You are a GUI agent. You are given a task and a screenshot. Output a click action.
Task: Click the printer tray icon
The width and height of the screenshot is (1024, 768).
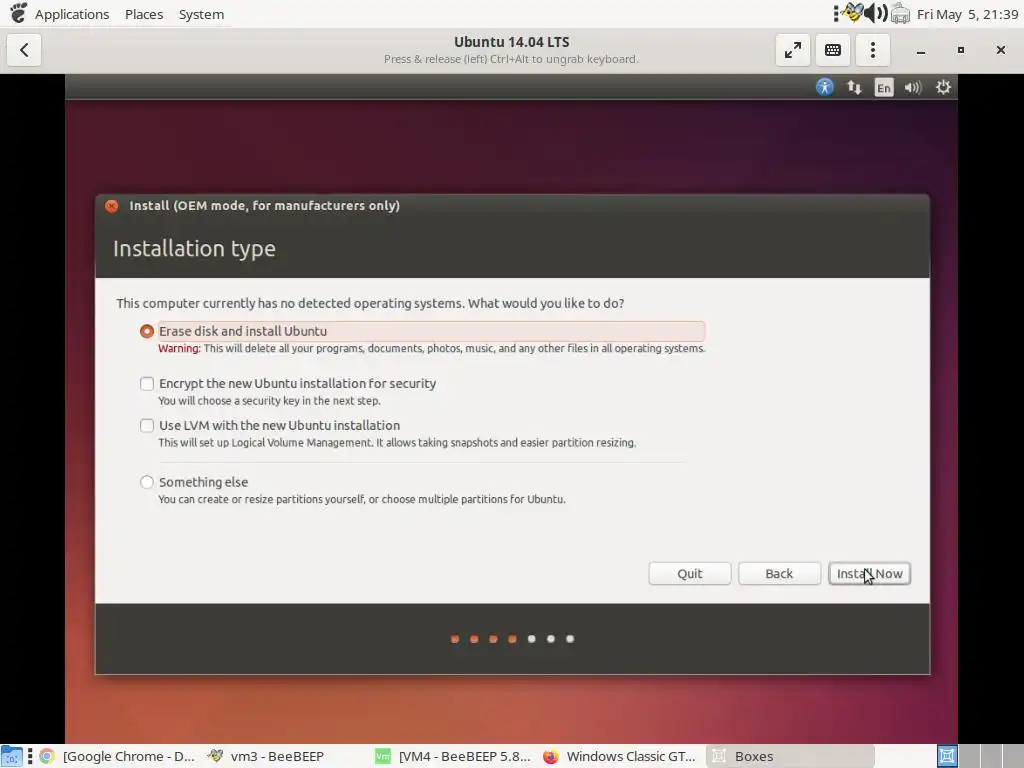[x=901, y=14]
